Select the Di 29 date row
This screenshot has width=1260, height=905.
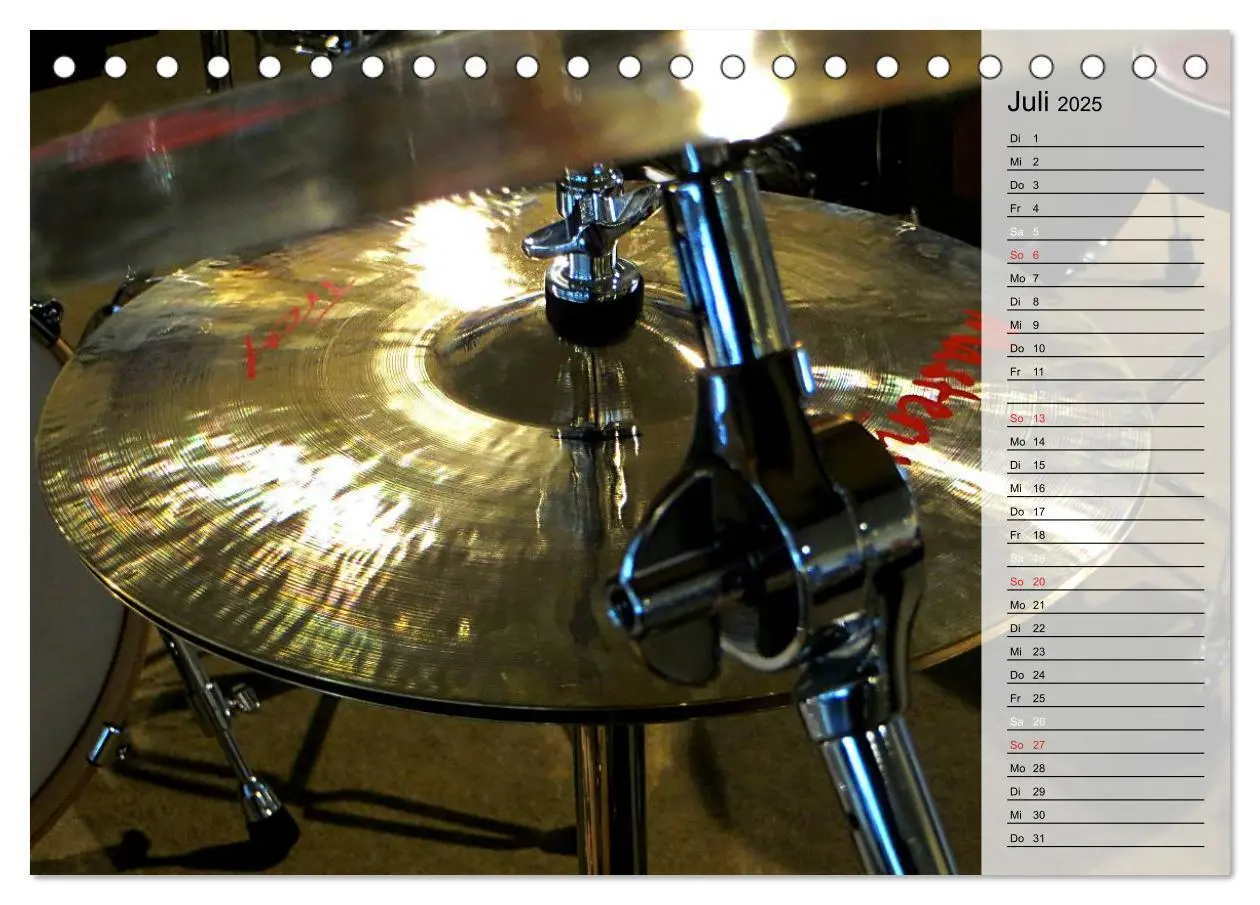click(1105, 791)
